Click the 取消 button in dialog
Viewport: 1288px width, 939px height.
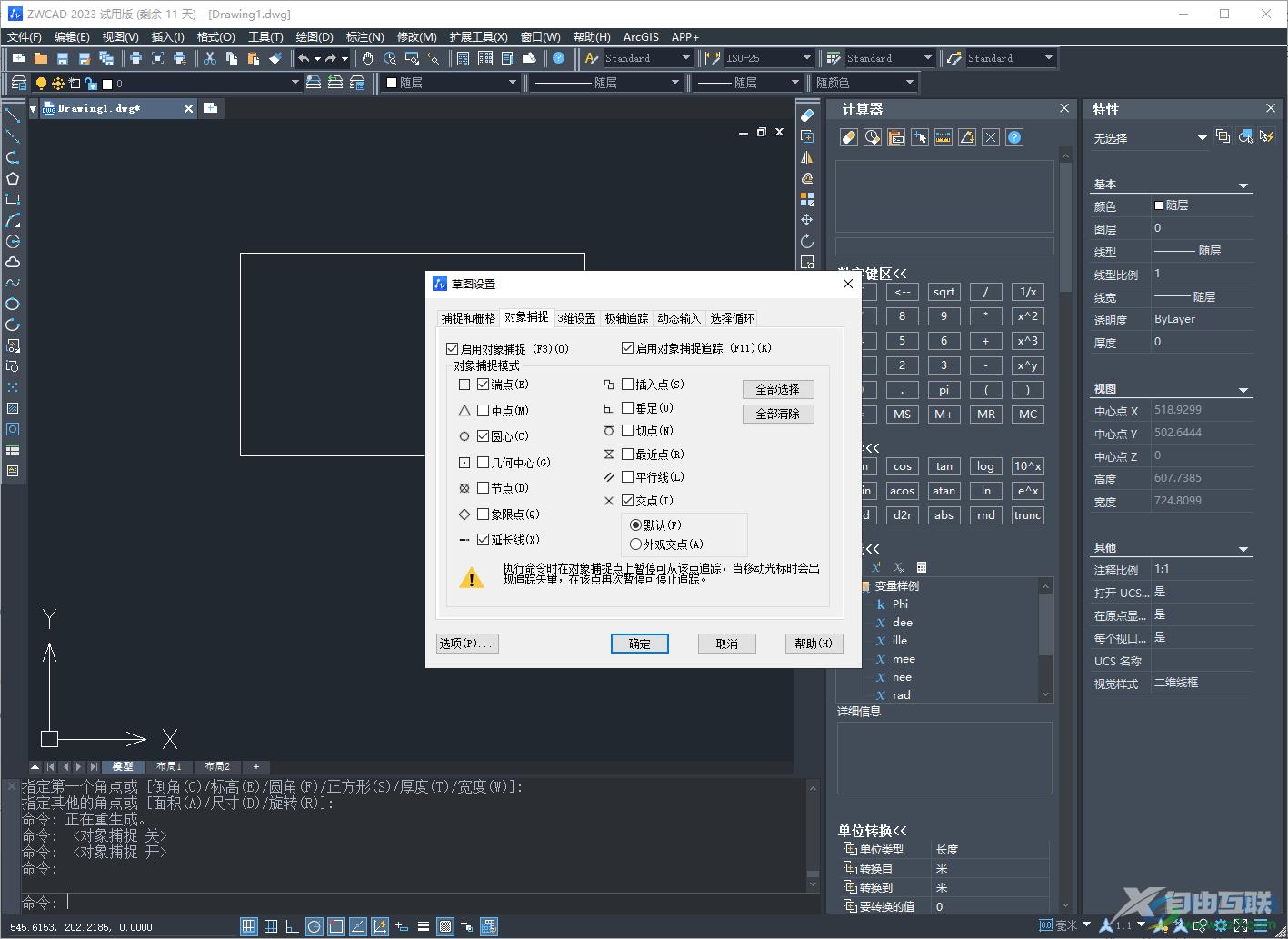(727, 644)
